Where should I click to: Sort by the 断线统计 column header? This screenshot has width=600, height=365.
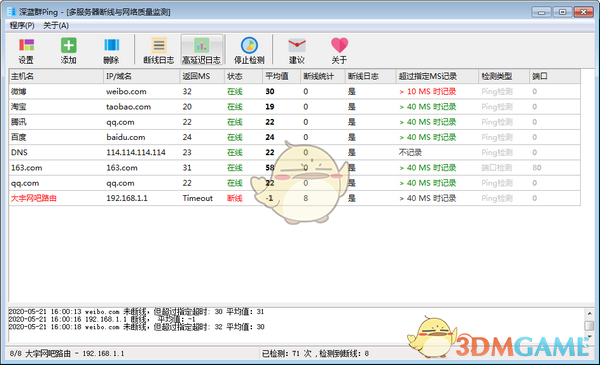pos(323,76)
